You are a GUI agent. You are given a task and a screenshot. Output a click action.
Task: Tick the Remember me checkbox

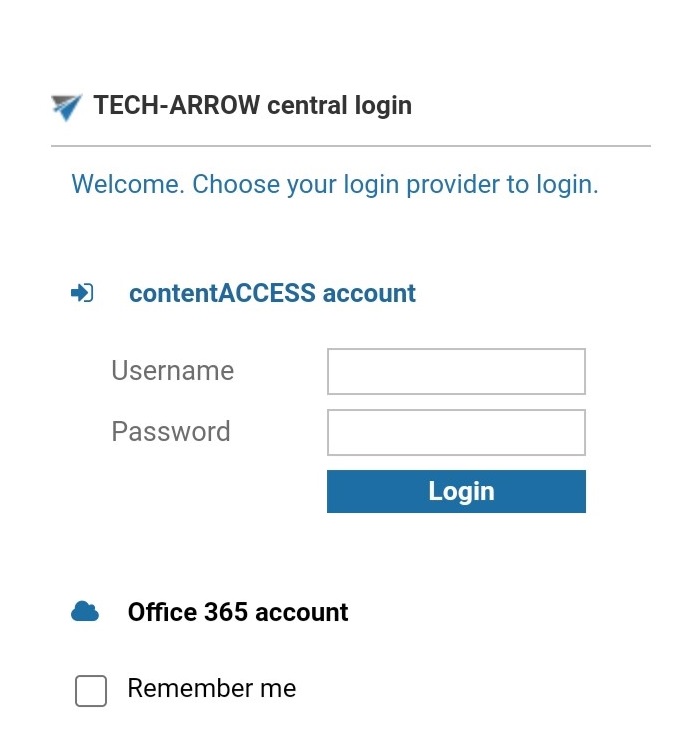click(91, 690)
